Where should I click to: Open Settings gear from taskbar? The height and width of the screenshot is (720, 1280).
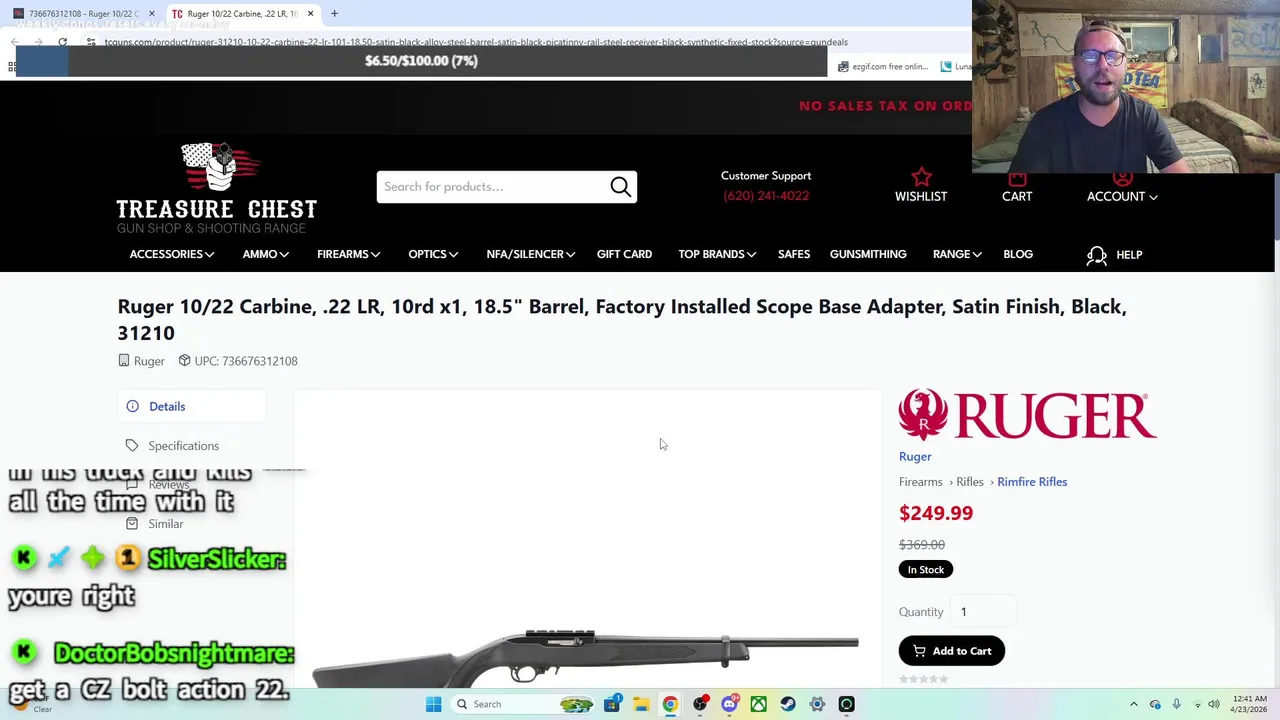(x=817, y=704)
